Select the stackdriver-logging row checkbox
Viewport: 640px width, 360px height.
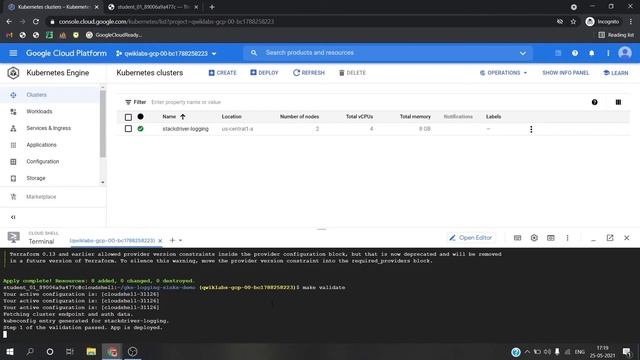click(x=128, y=129)
